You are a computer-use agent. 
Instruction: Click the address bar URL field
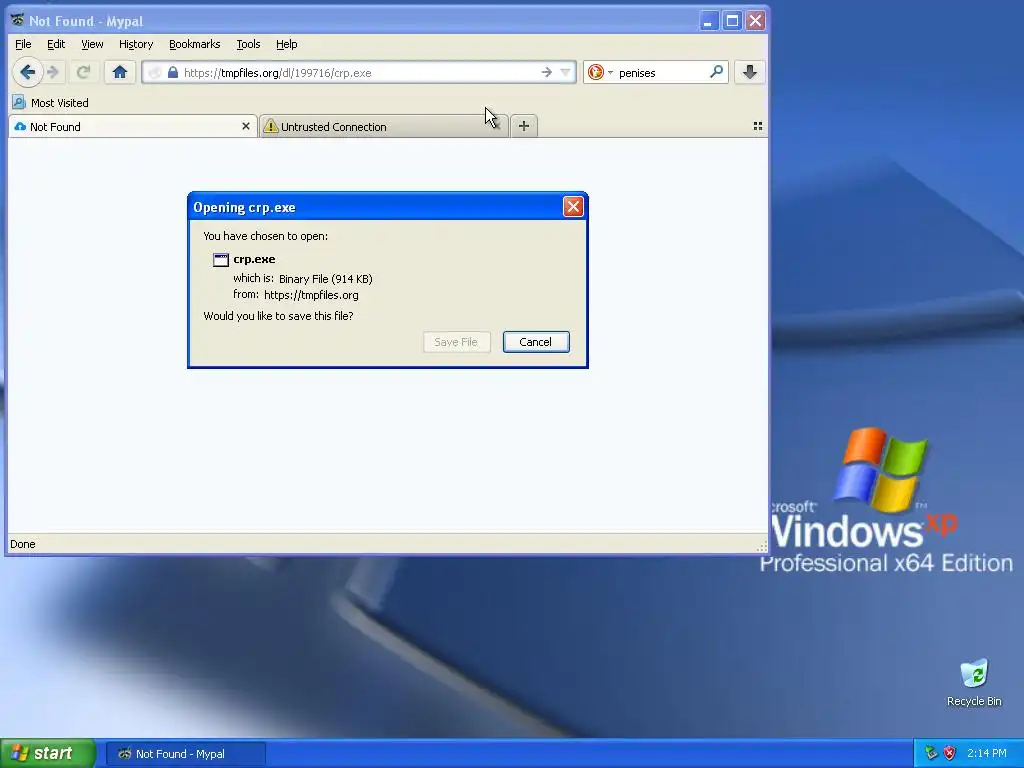click(359, 72)
